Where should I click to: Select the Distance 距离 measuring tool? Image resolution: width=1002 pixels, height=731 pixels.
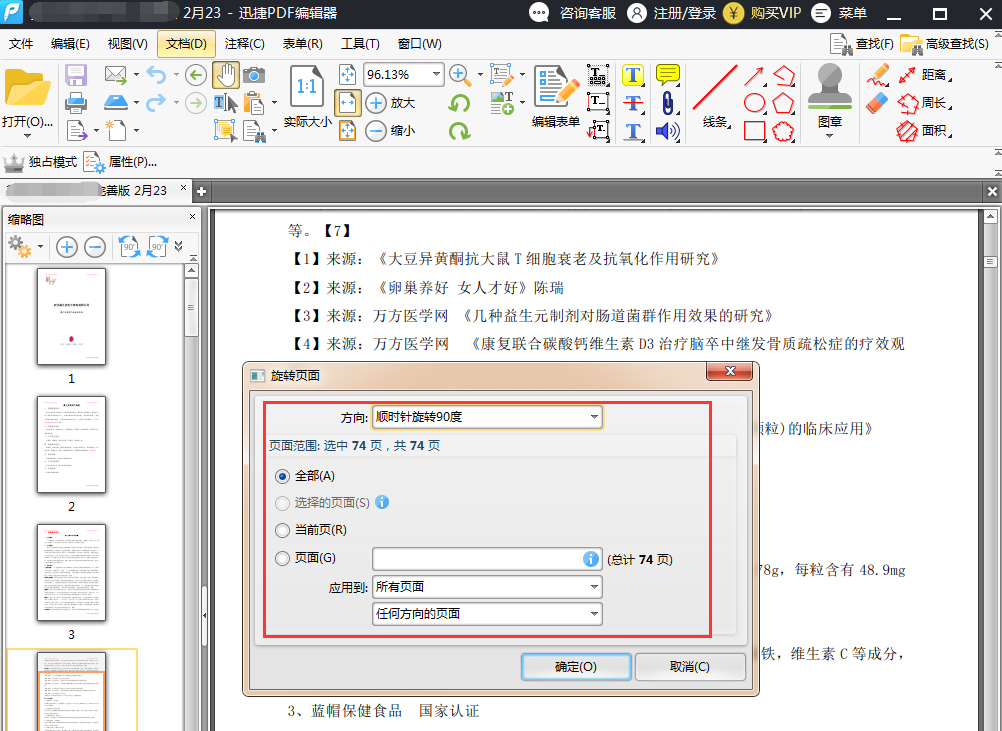[924, 75]
